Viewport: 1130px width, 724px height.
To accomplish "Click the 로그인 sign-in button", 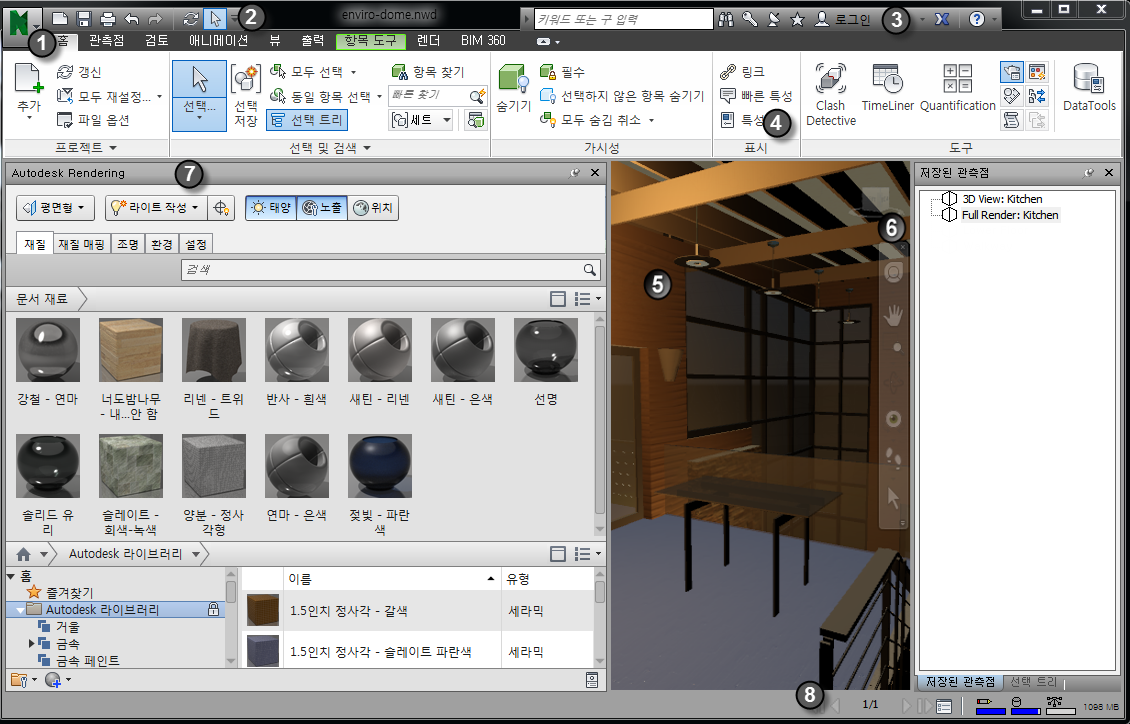I will point(843,20).
